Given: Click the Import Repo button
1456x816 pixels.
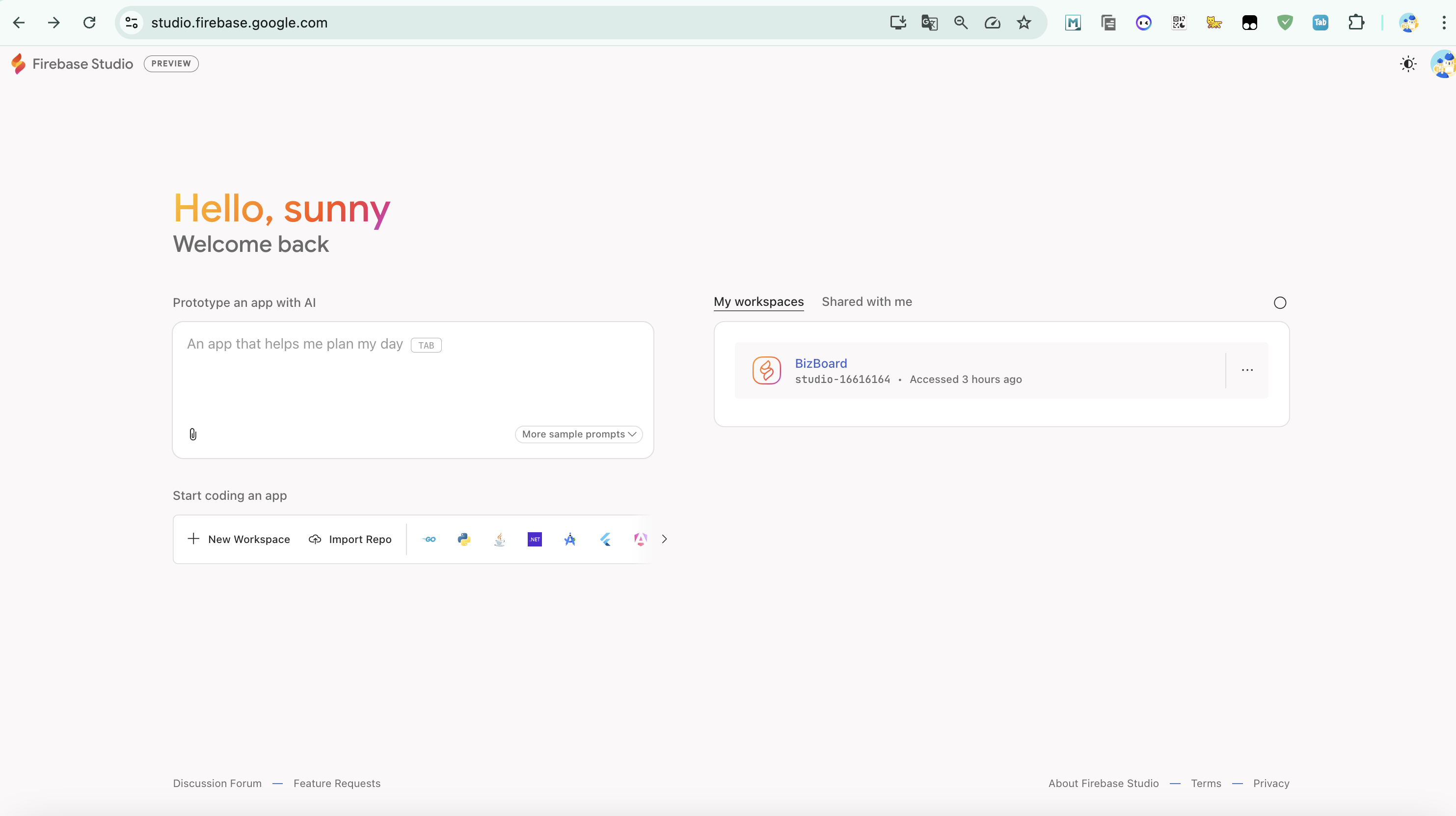Looking at the screenshot, I should (350, 540).
